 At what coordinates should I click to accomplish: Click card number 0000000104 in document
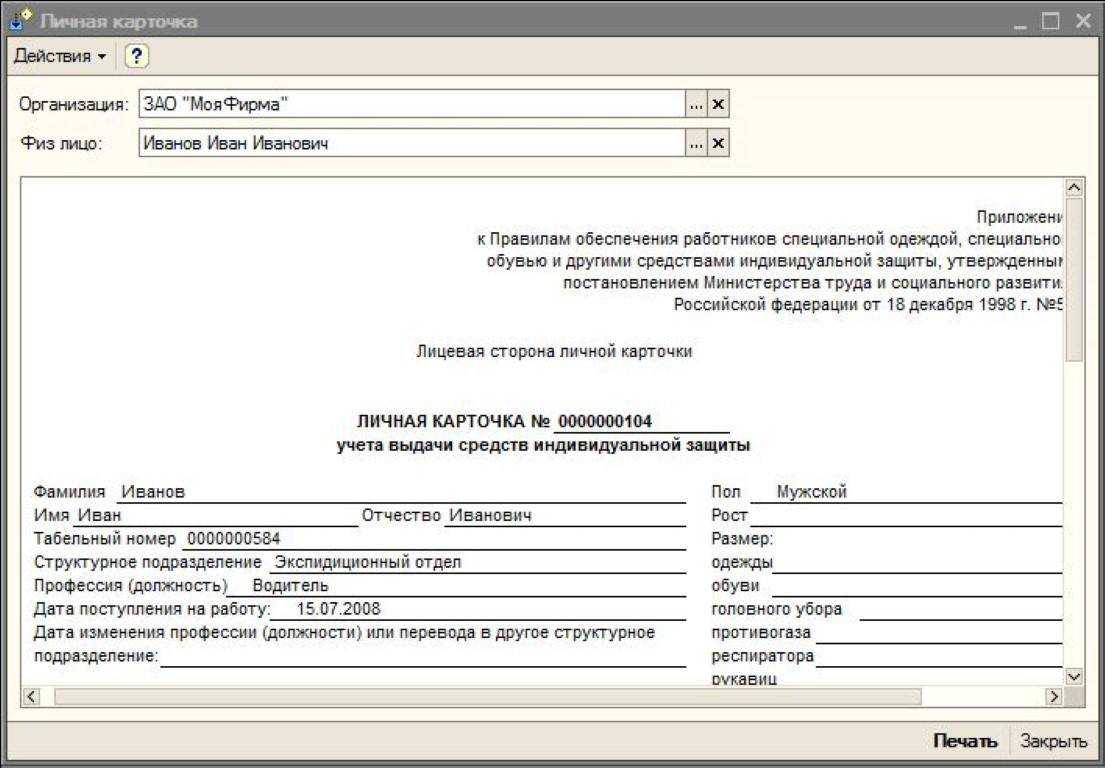tap(606, 421)
